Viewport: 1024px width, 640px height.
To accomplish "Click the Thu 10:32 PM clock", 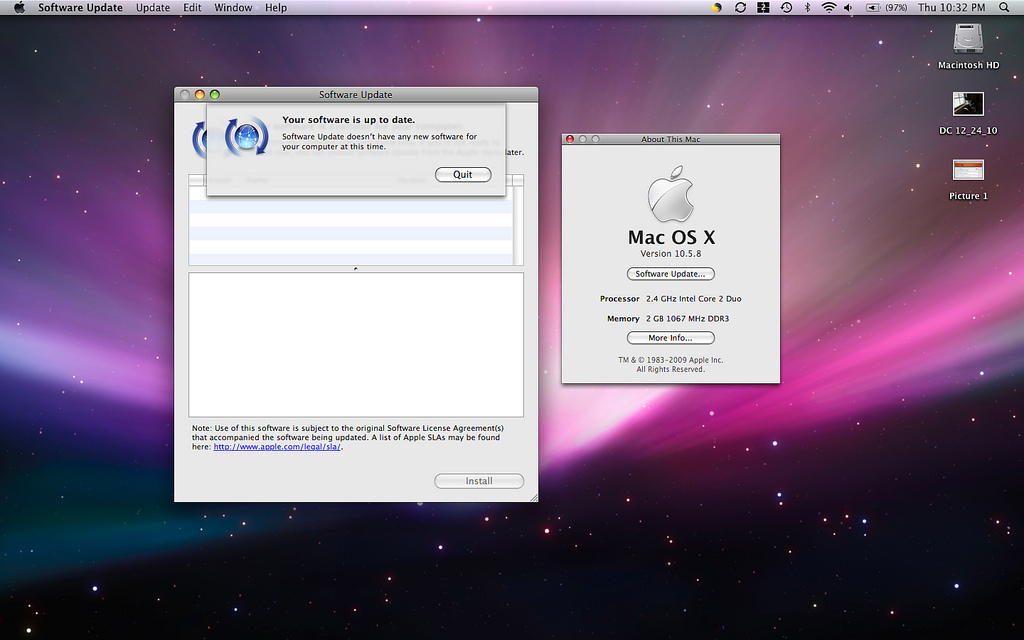I will pyautogui.click(x=952, y=8).
